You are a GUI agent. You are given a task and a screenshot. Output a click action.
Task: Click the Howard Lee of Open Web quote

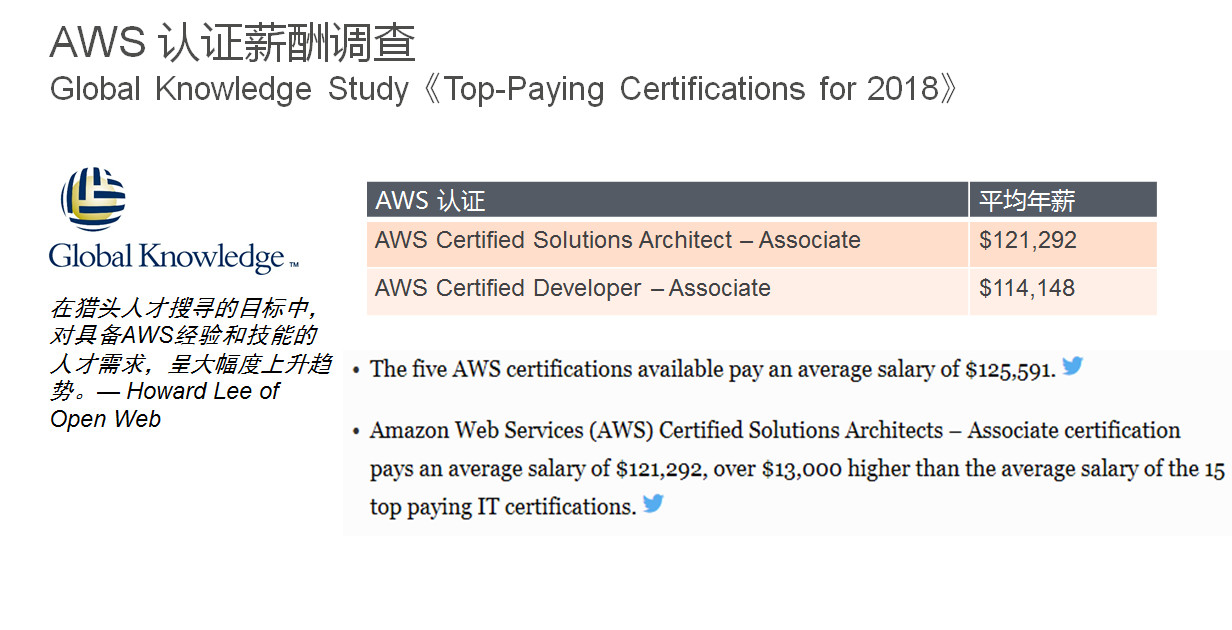pyautogui.click(x=190, y=405)
